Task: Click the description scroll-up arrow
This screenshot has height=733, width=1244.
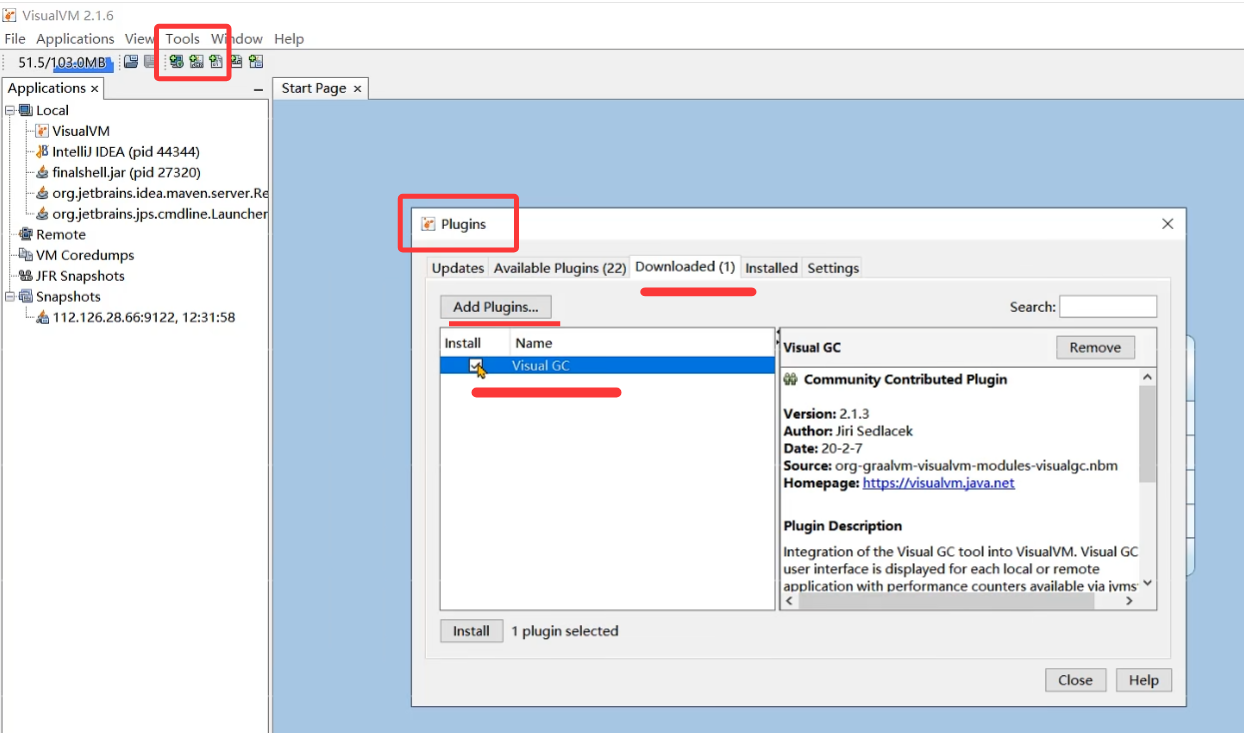Action: 1147,377
